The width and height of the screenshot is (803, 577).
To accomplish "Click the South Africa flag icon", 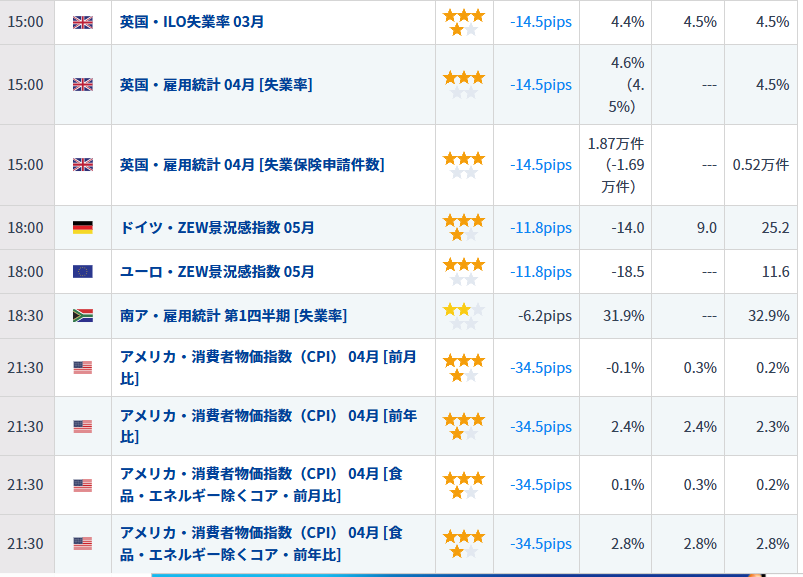I will pos(83,316).
